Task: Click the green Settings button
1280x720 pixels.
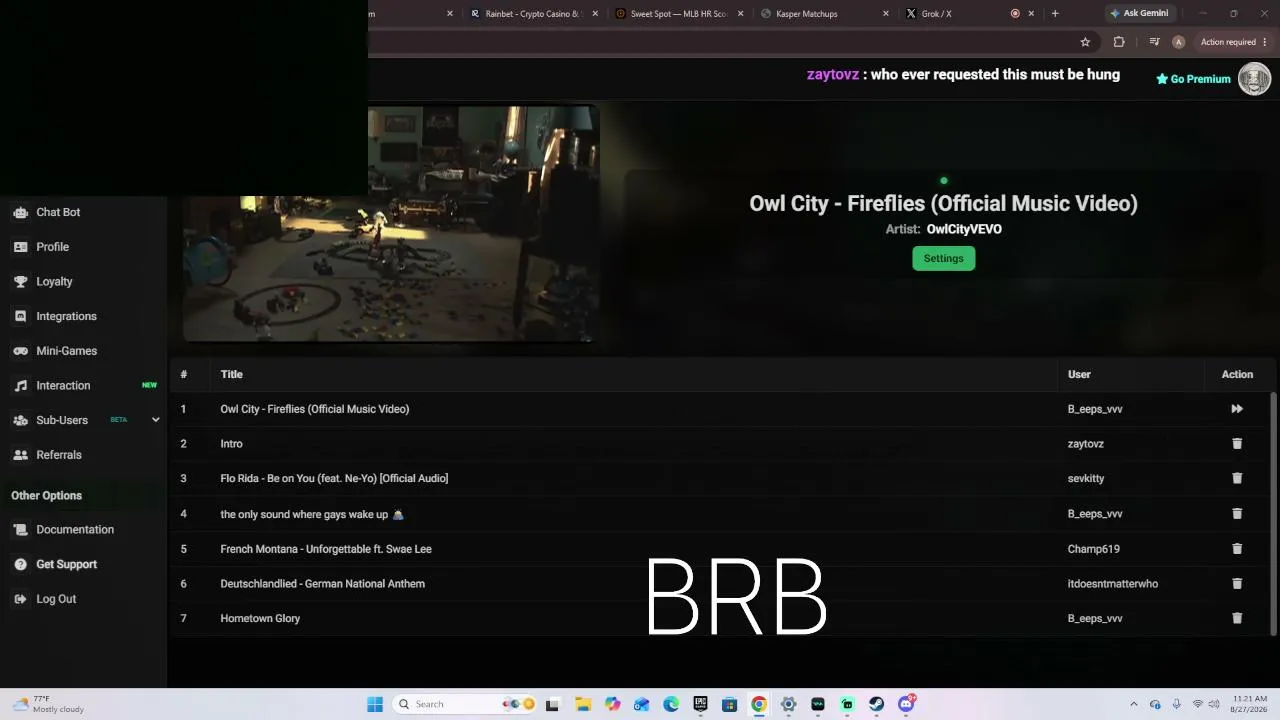Action: coord(943,258)
